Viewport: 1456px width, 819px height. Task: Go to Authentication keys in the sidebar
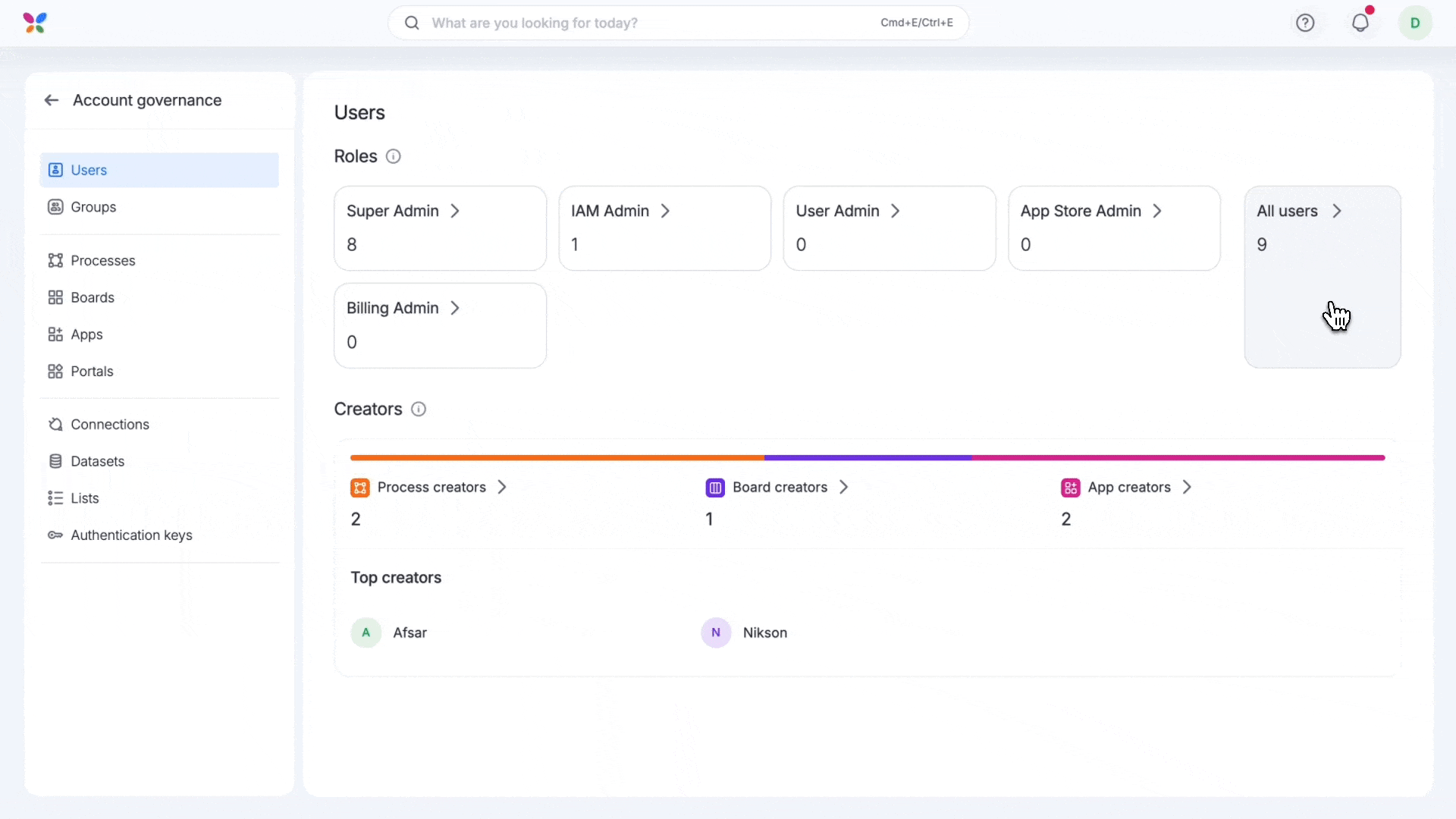pyautogui.click(x=131, y=535)
